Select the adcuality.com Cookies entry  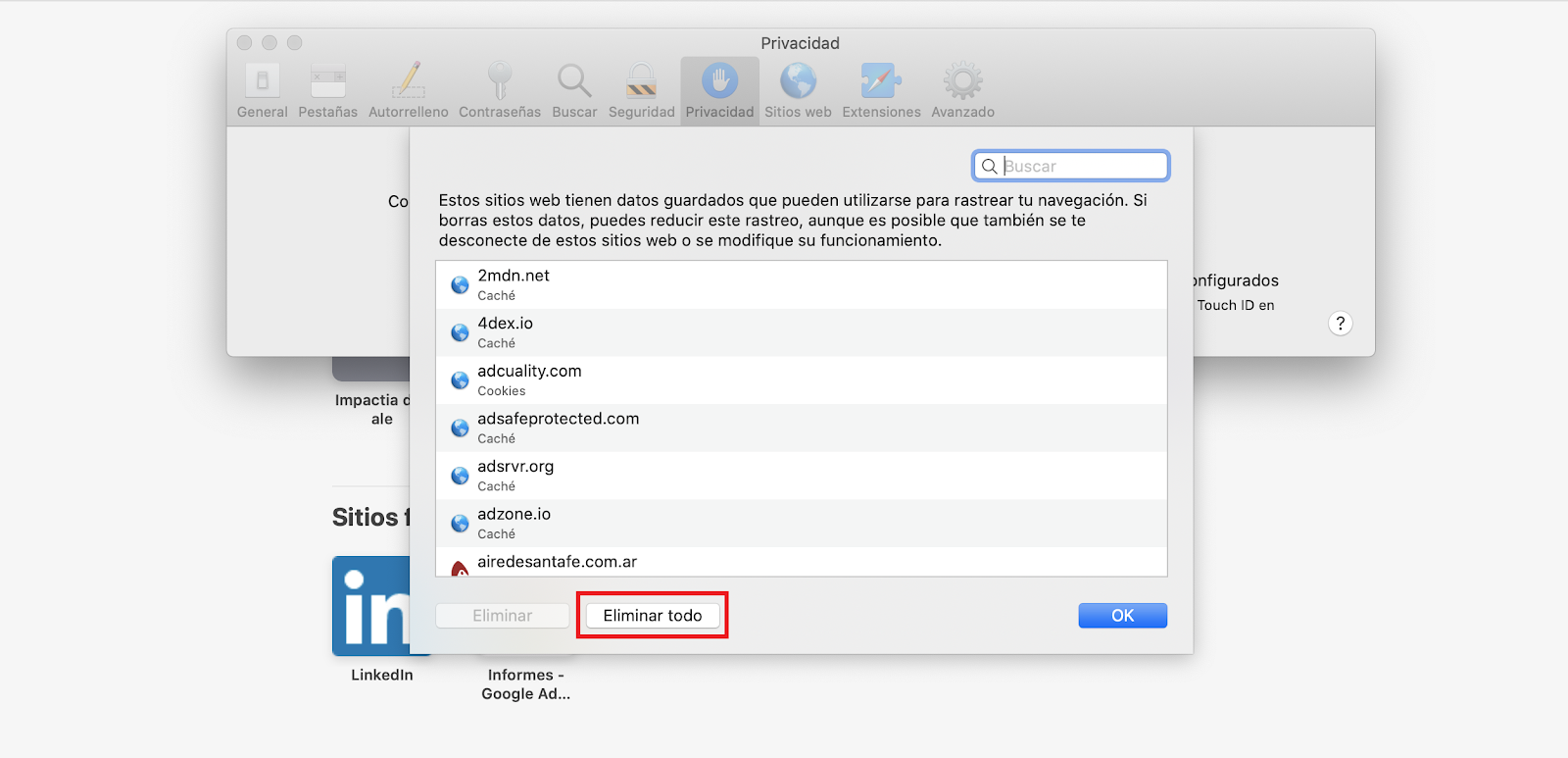tap(800, 379)
